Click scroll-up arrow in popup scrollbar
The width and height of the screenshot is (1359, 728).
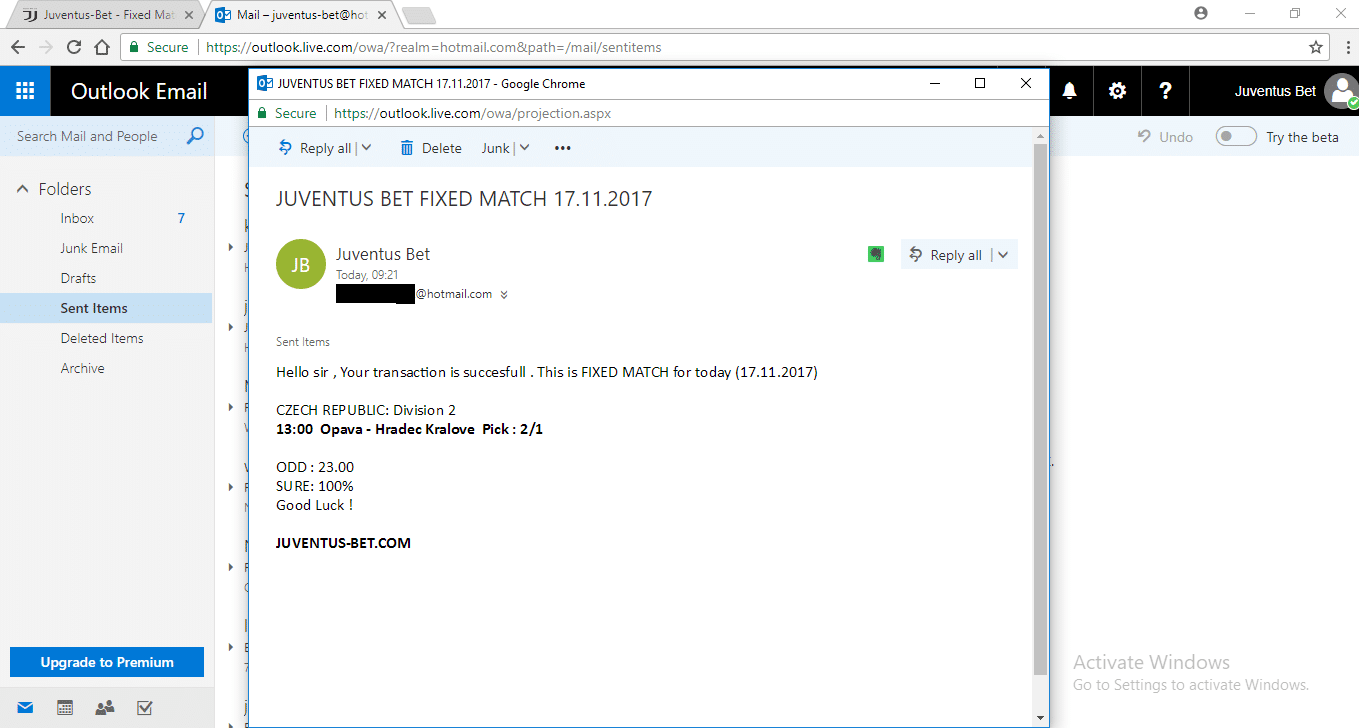click(x=1040, y=135)
